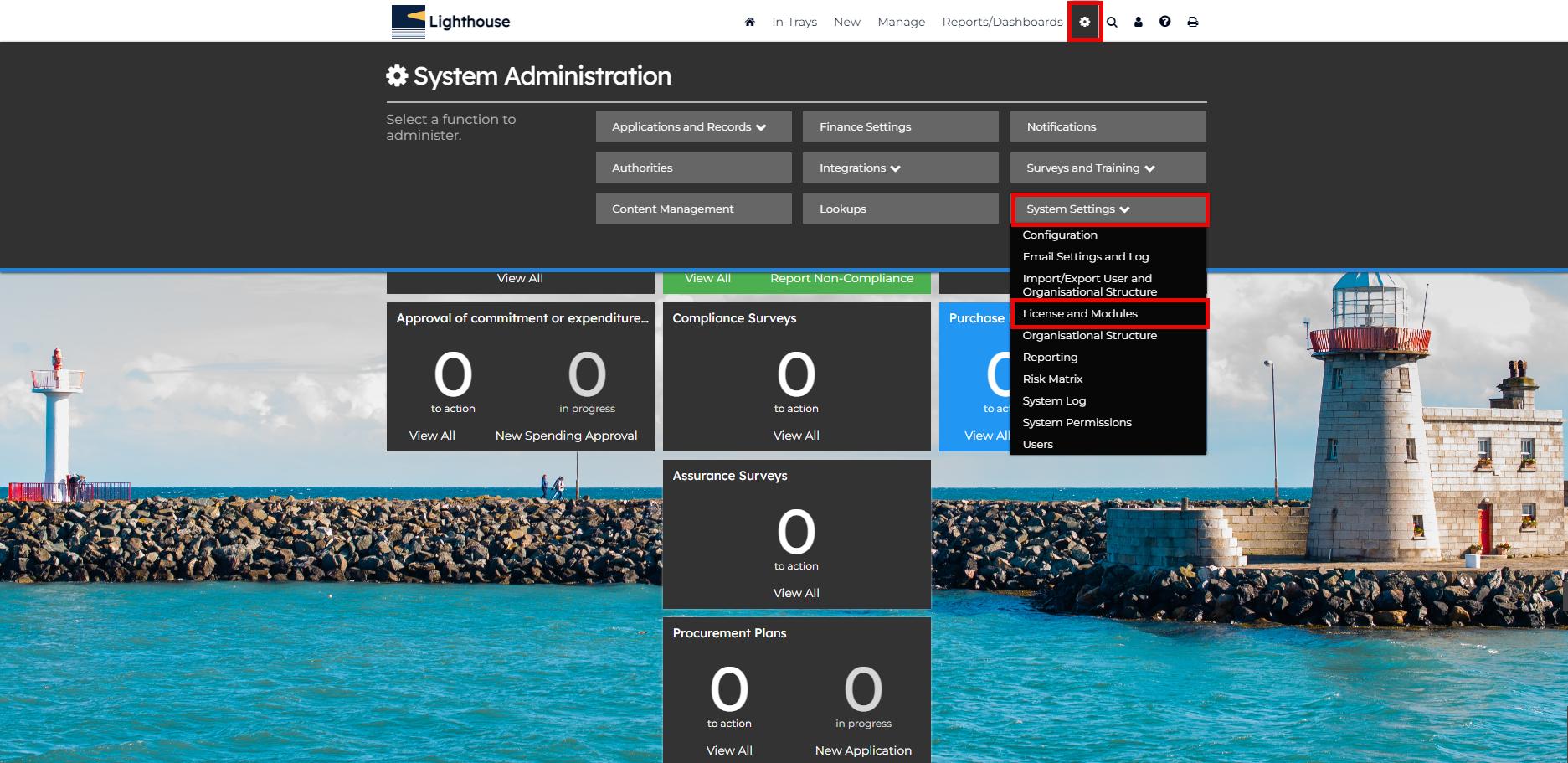Collapse the System Settings dropdown
The height and width of the screenshot is (763, 1568).
pos(1108,209)
